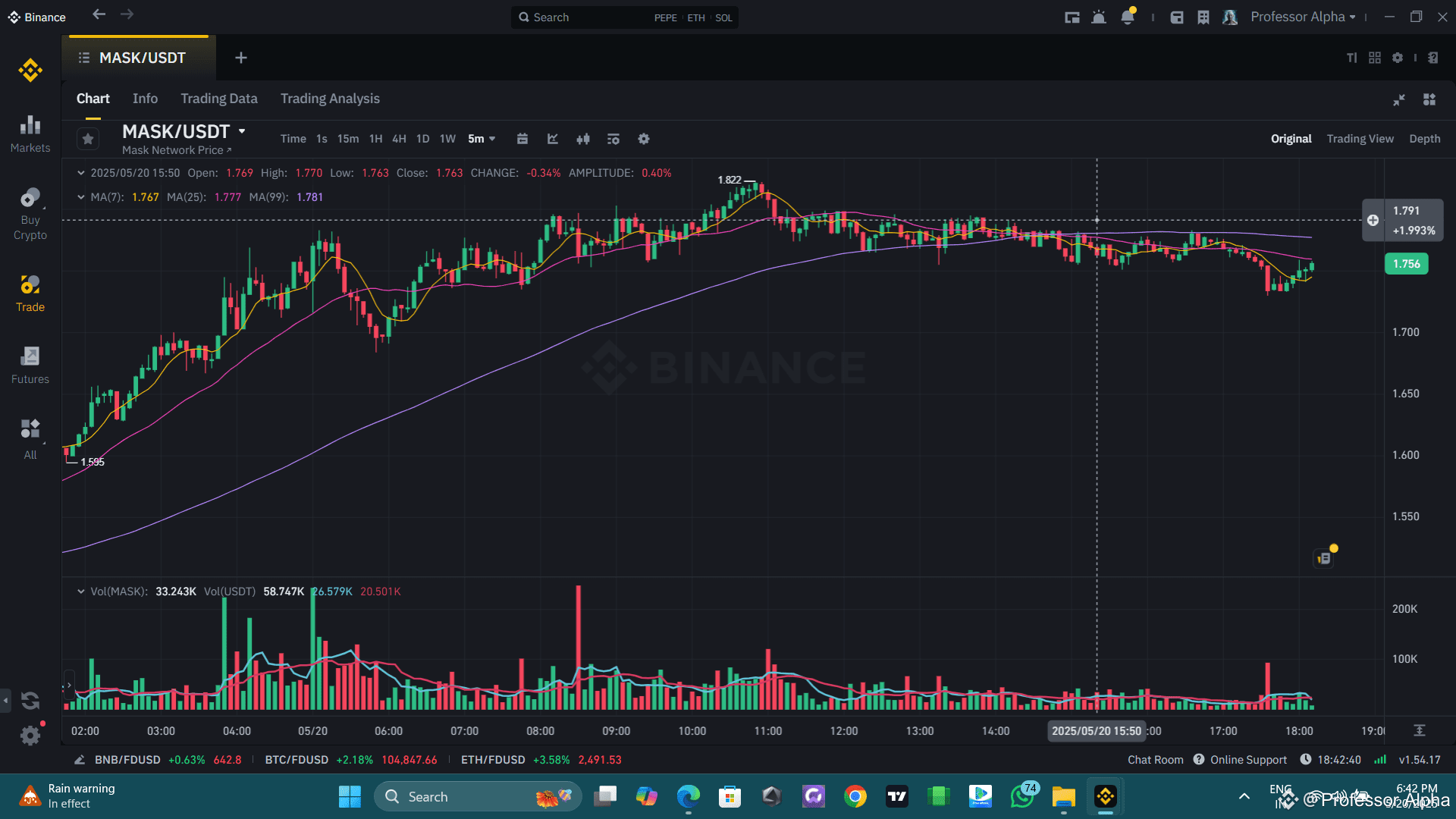Collapse the Vol(MASK) volume indicator
The height and width of the screenshot is (819, 1456).
[81, 591]
